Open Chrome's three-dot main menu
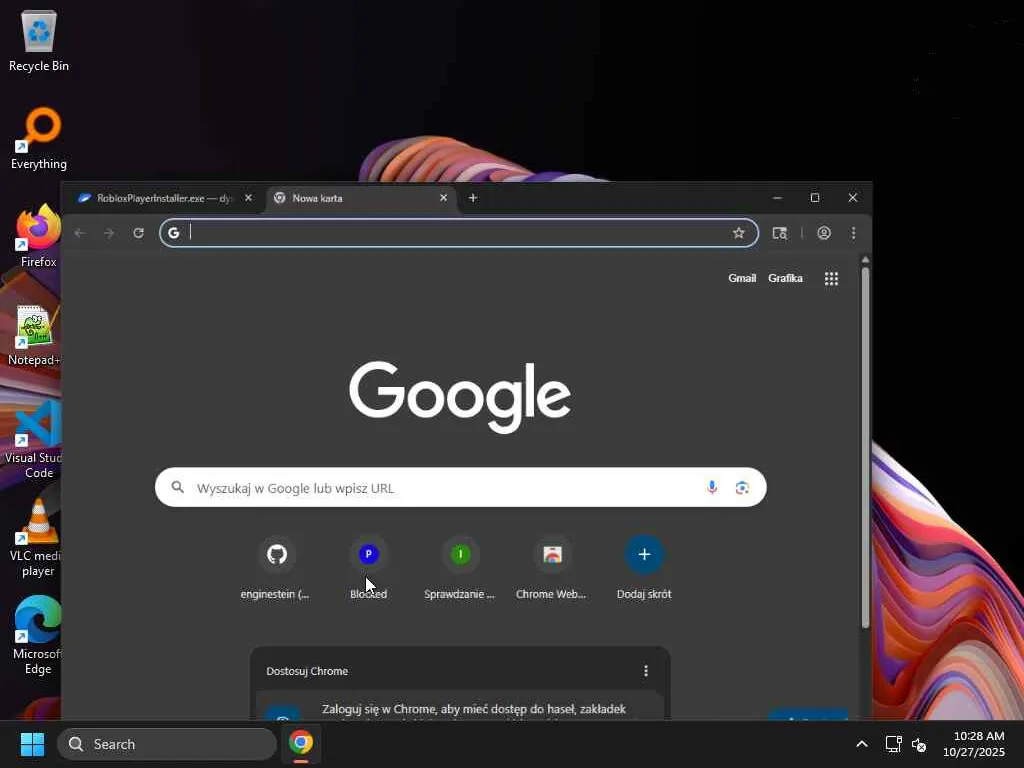Image resolution: width=1024 pixels, height=768 pixels. pyautogui.click(x=854, y=233)
